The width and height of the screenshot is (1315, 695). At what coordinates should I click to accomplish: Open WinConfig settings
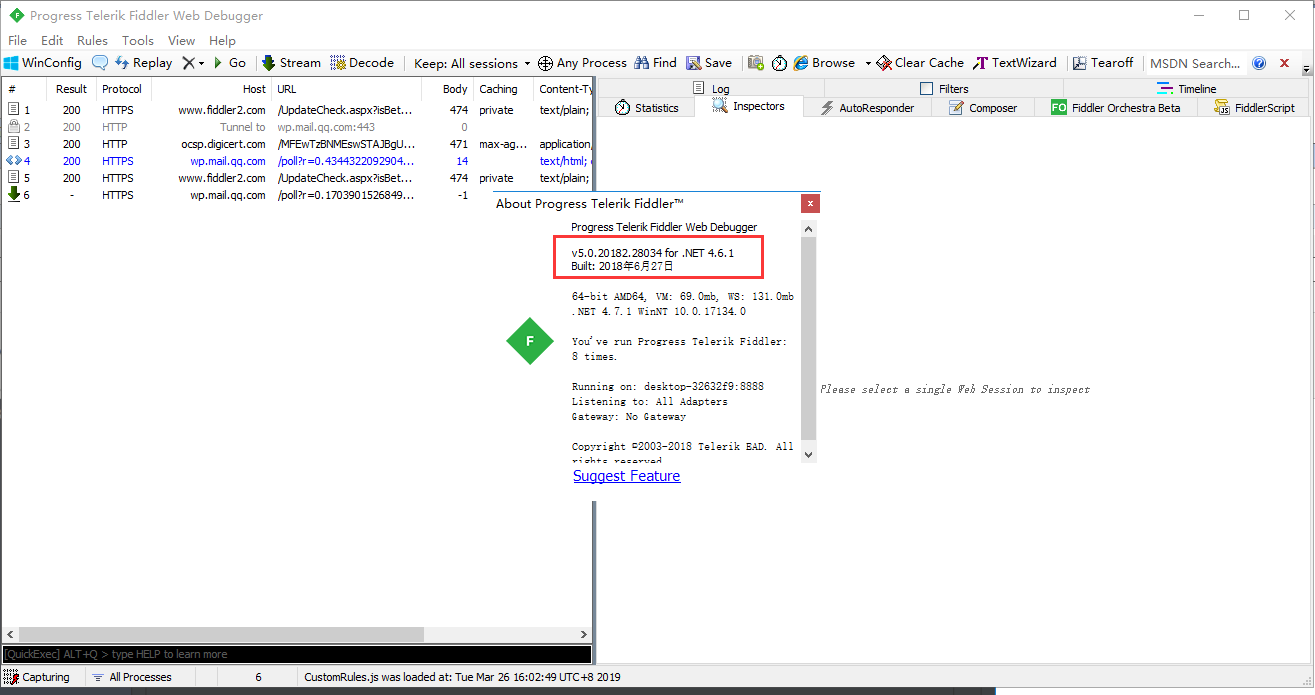click(43, 62)
